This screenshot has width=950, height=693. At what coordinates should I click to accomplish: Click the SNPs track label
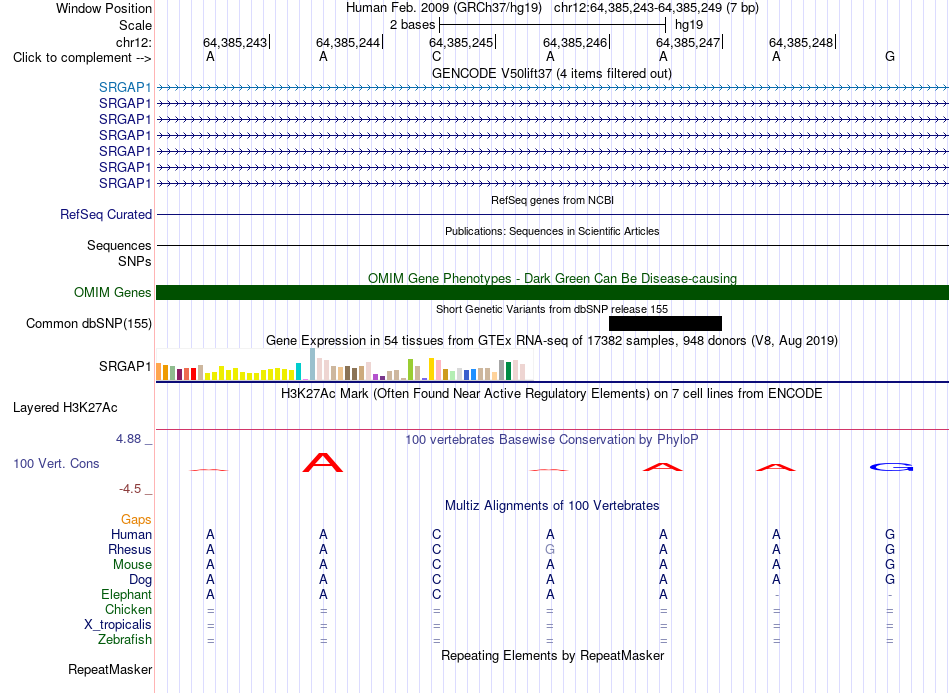[x=135, y=261]
